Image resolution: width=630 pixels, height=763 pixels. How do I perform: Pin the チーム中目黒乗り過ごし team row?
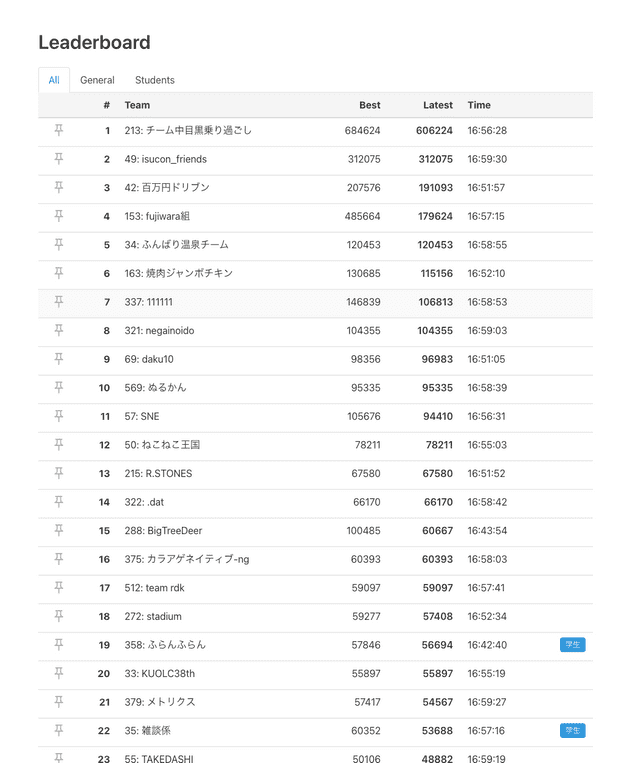click(x=59, y=130)
